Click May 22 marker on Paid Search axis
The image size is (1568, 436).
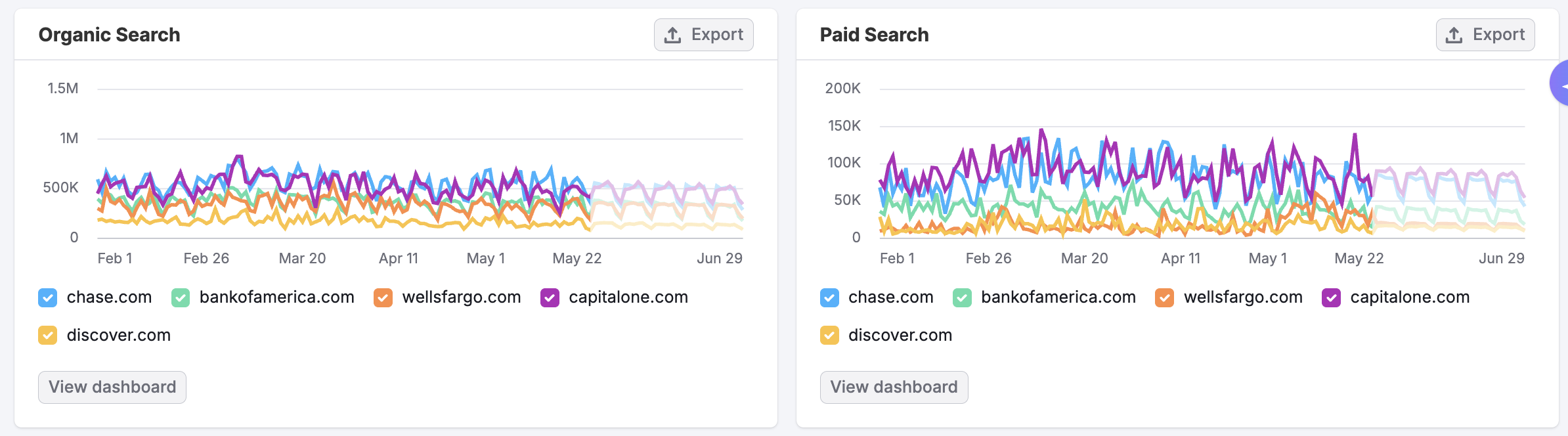pos(1359,259)
